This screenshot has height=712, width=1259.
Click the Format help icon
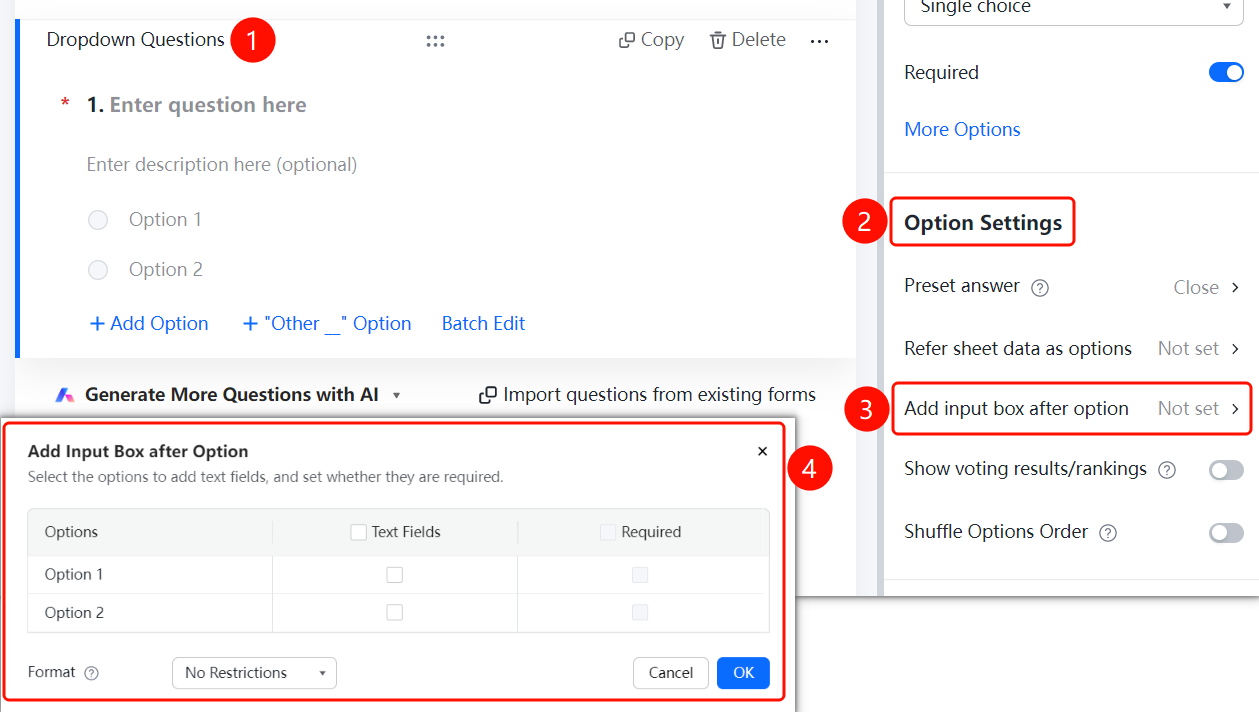coord(92,673)
